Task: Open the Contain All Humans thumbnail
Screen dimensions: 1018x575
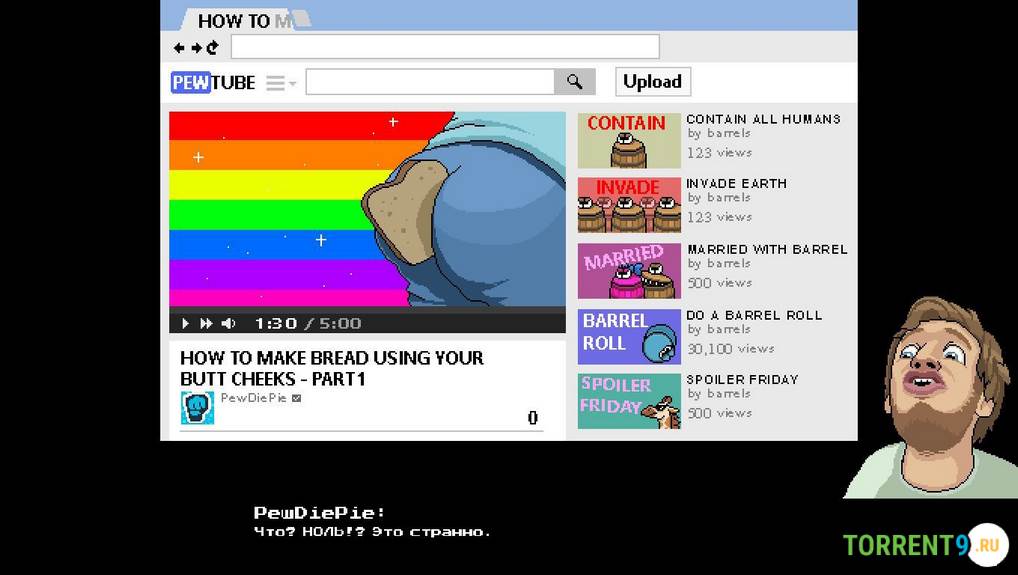Action: (x=629, y=141)
